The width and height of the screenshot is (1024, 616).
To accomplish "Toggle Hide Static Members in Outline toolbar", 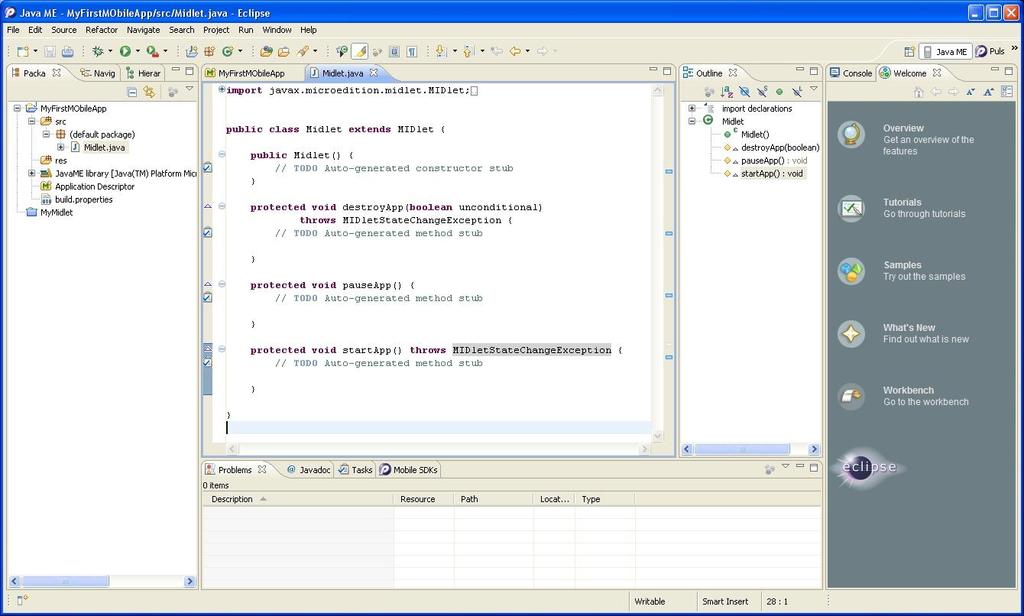I will (761, 92).
